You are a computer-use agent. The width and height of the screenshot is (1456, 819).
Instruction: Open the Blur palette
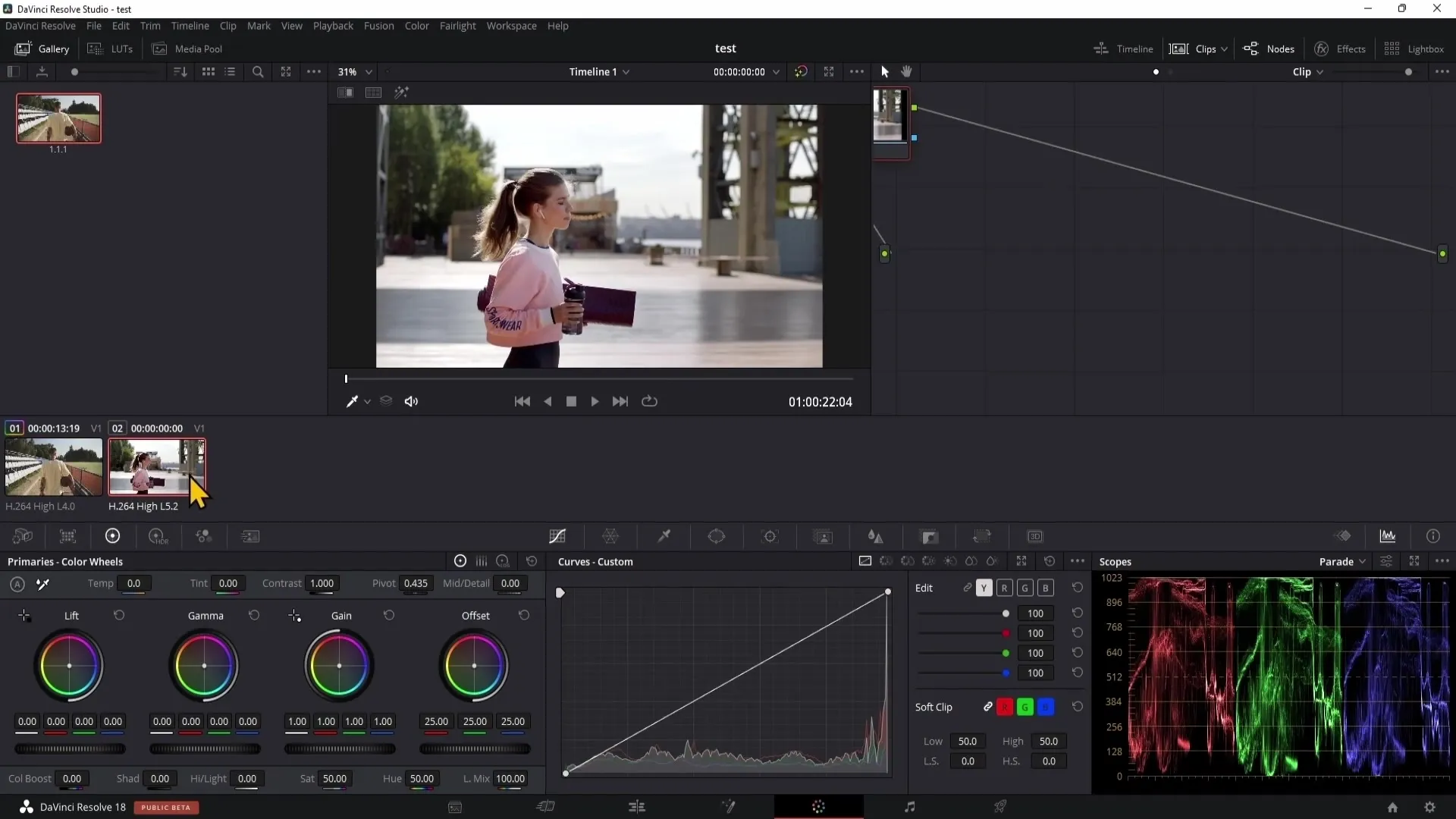pos(876,536)
